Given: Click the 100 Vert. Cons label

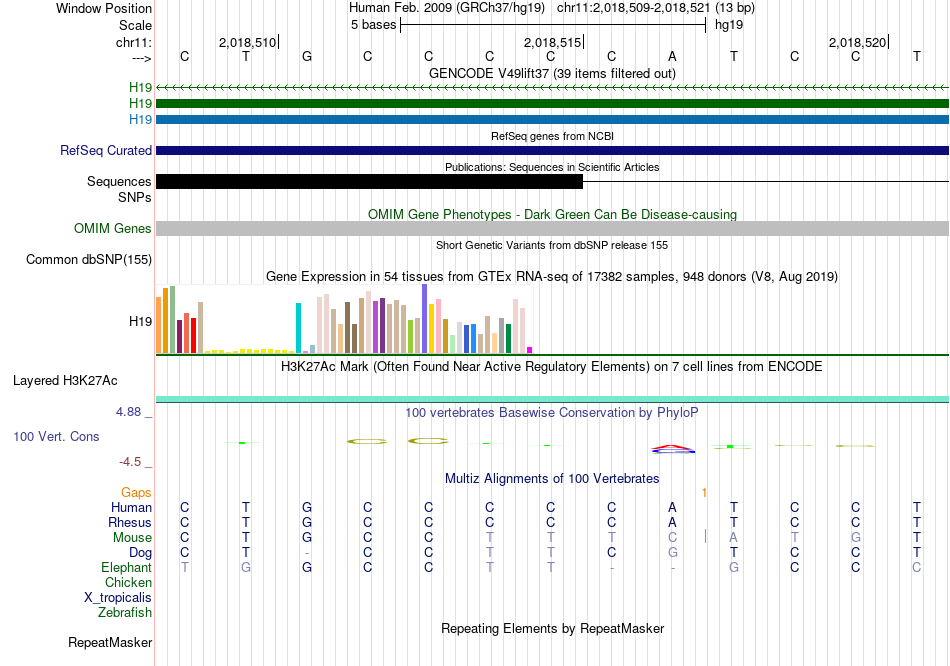Looking at the screenshot, I should click(x=56, y=436).
